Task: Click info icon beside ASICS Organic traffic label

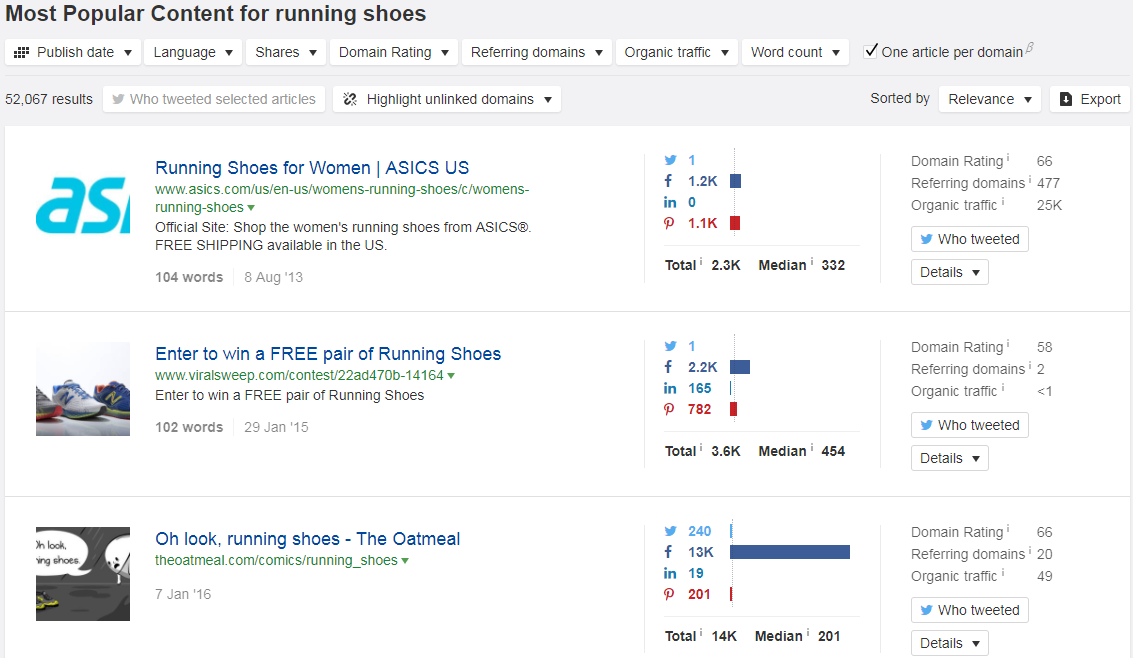Action: [x=1003, y=202]
